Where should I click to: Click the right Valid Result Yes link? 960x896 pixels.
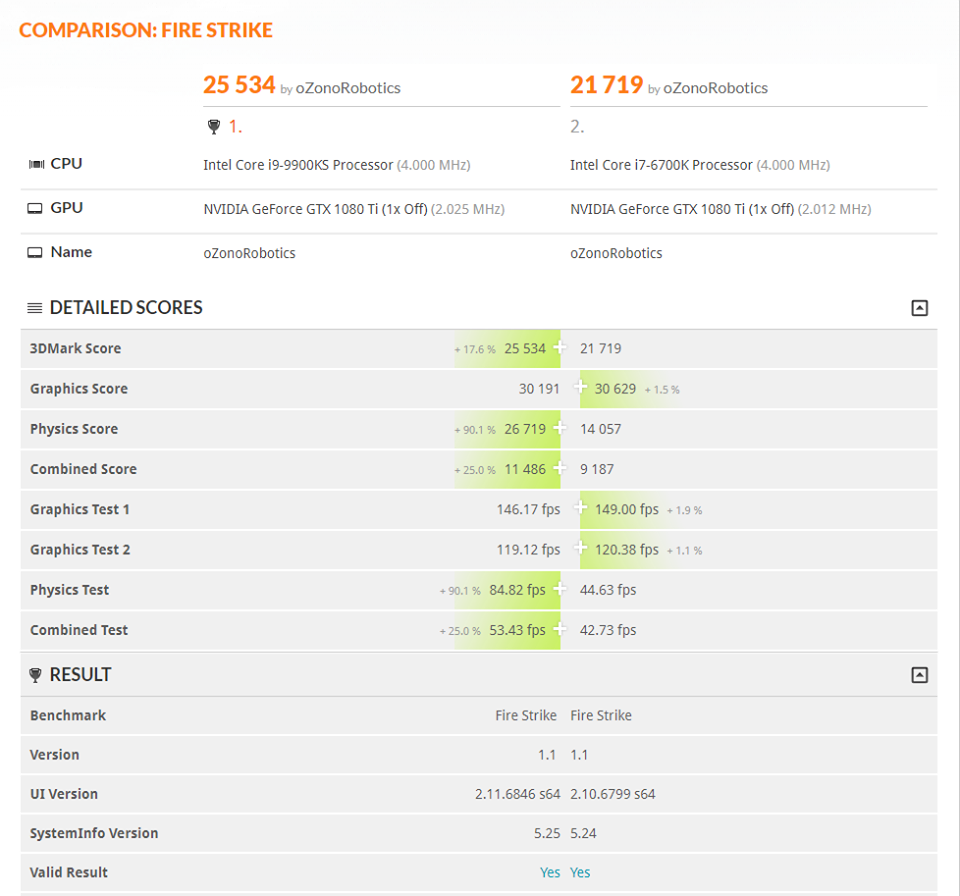pos(580,872)
